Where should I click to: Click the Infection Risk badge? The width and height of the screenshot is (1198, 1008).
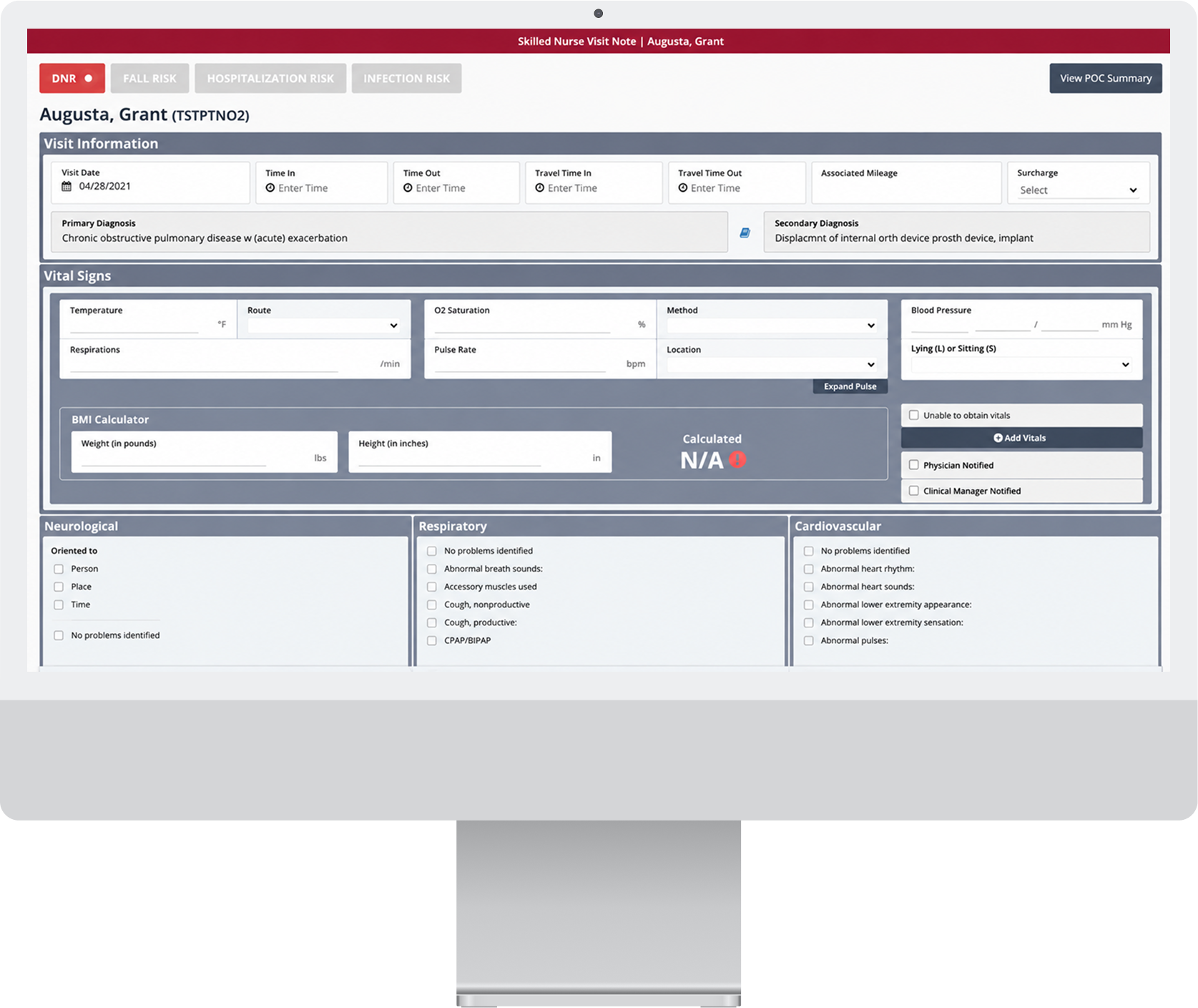[406, 78]
